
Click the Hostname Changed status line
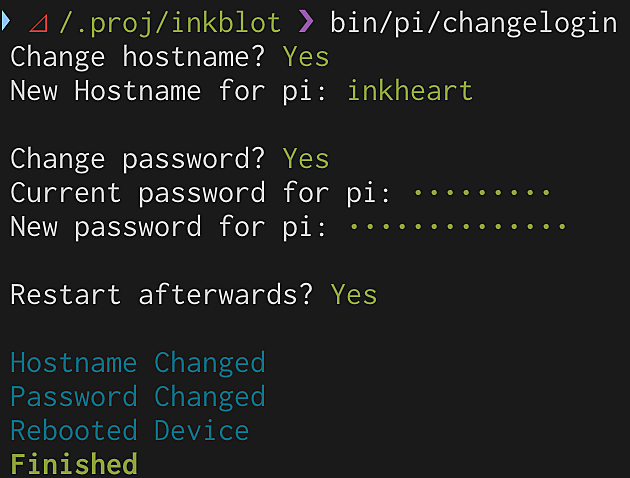pos(138,363)
